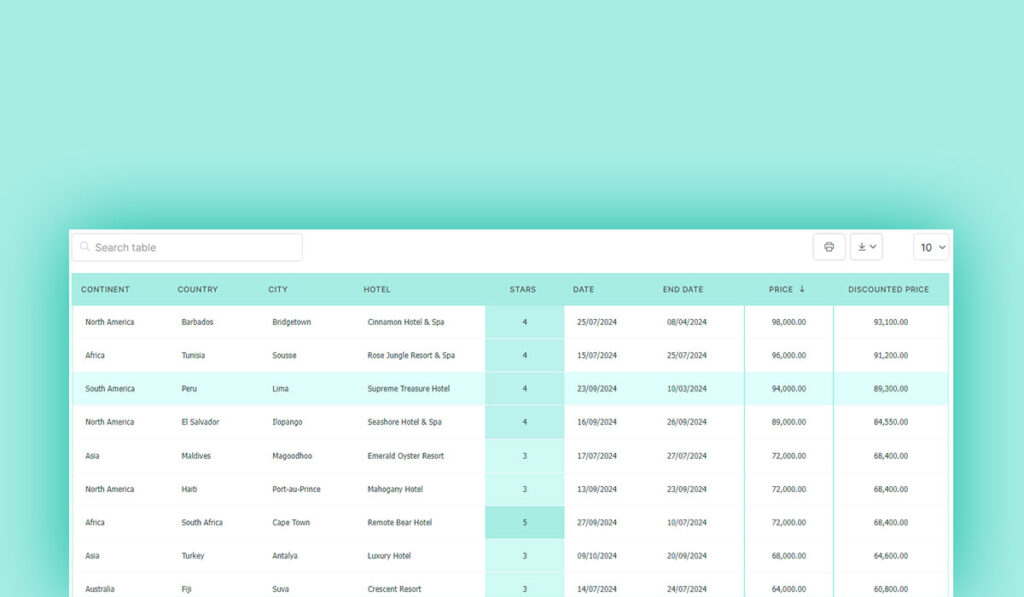Click the Port-au-Prince city cell
This screenshot has width=1024, height=597.
pos(296,489)
